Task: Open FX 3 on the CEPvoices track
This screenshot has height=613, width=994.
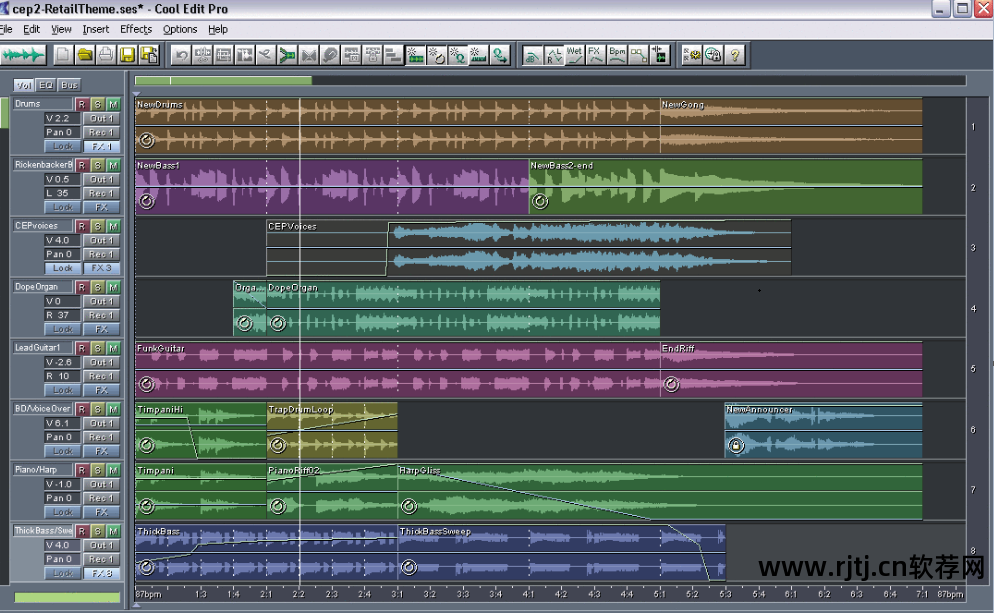Action: (101, 268)
